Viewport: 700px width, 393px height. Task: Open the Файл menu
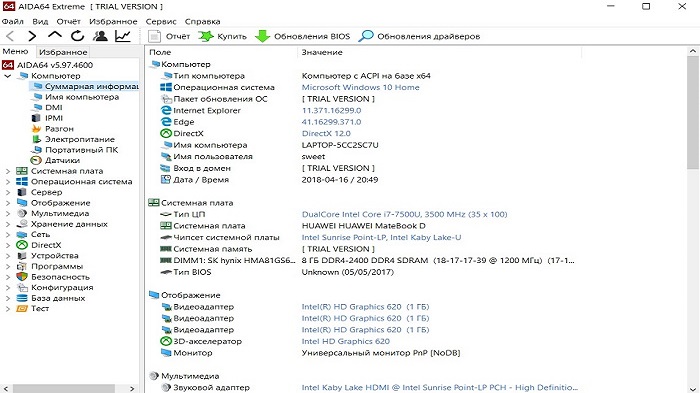click(x=13, y=21)
